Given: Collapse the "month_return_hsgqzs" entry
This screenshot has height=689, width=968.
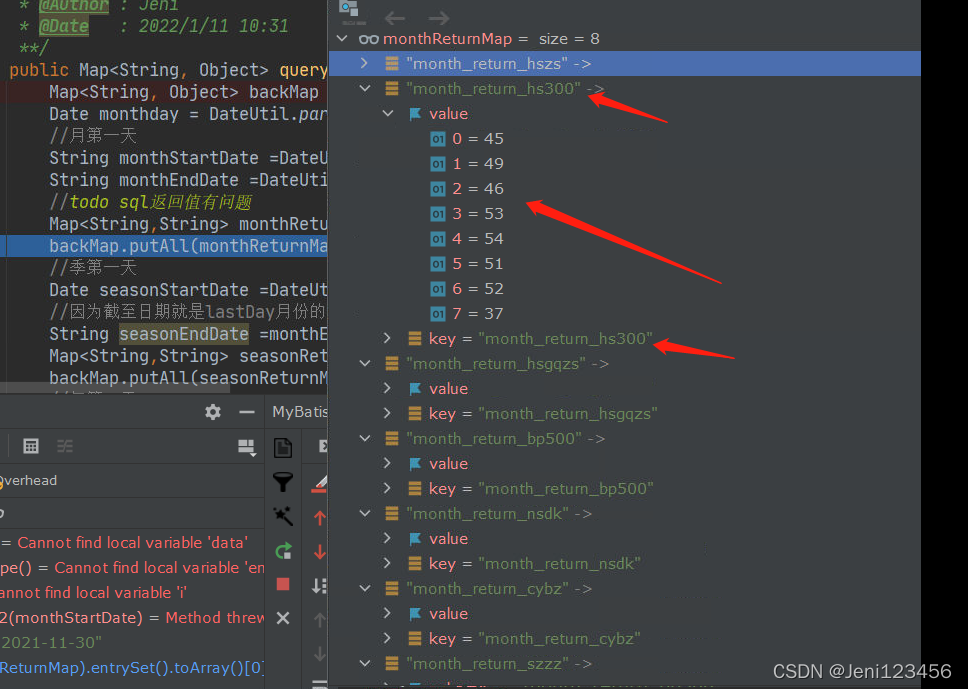Looking at the screenshot, I should point(365,364).
